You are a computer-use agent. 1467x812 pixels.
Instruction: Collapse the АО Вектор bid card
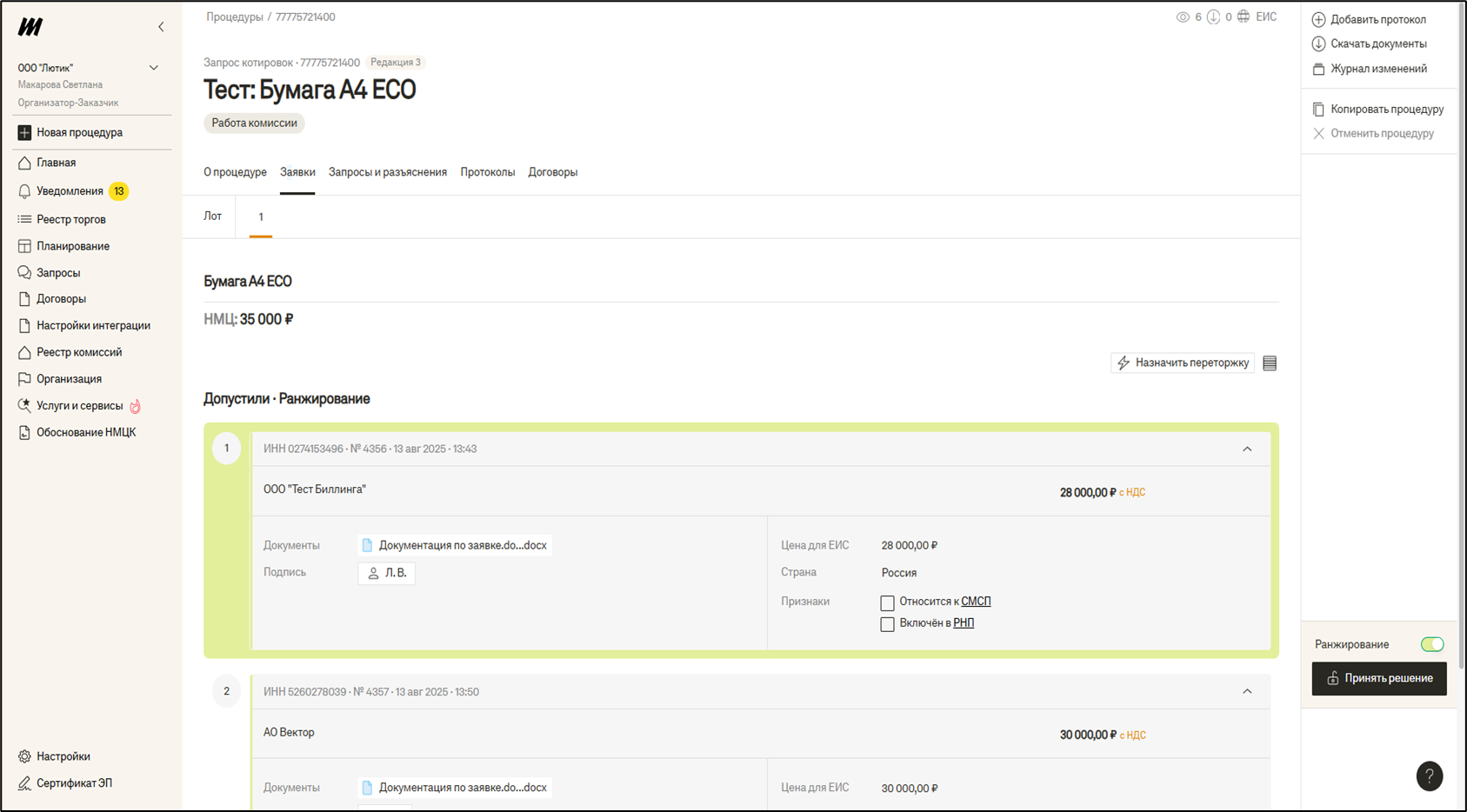click(x=1247, y=692)
